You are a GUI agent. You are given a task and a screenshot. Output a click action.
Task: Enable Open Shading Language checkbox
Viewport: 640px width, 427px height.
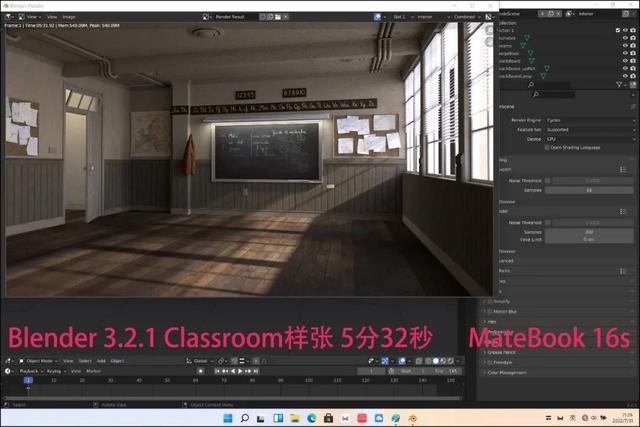547,147
